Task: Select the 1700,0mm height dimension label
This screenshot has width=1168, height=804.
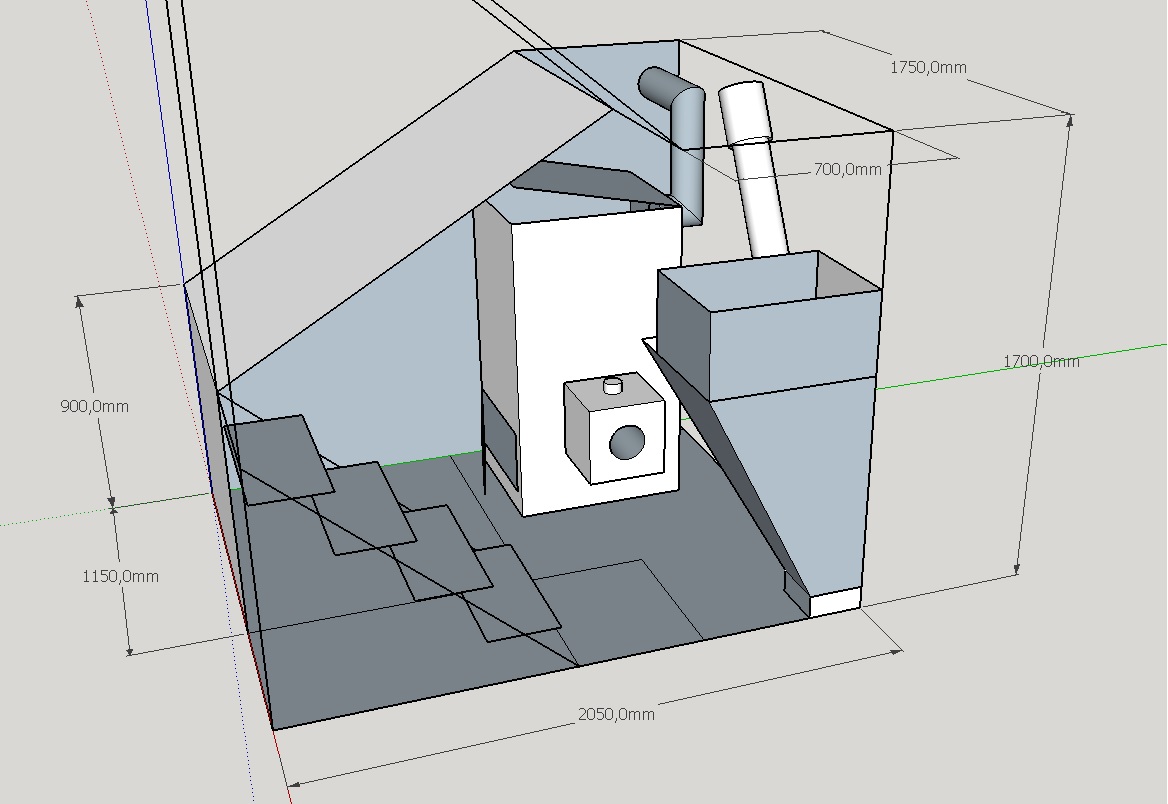Action: point(1041,361)
